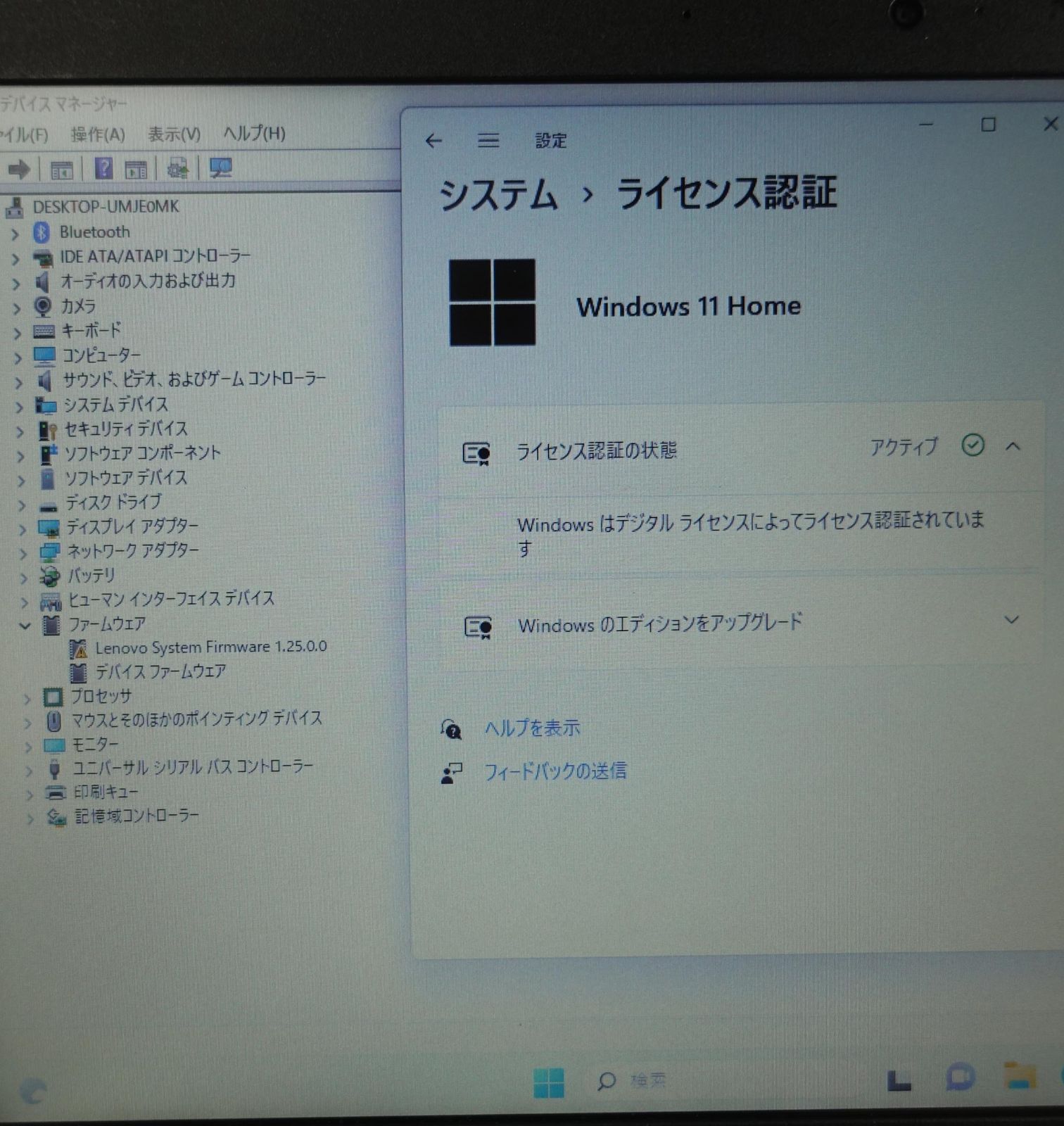Open the Windows Start button on taskbar

click(549, 1082)
